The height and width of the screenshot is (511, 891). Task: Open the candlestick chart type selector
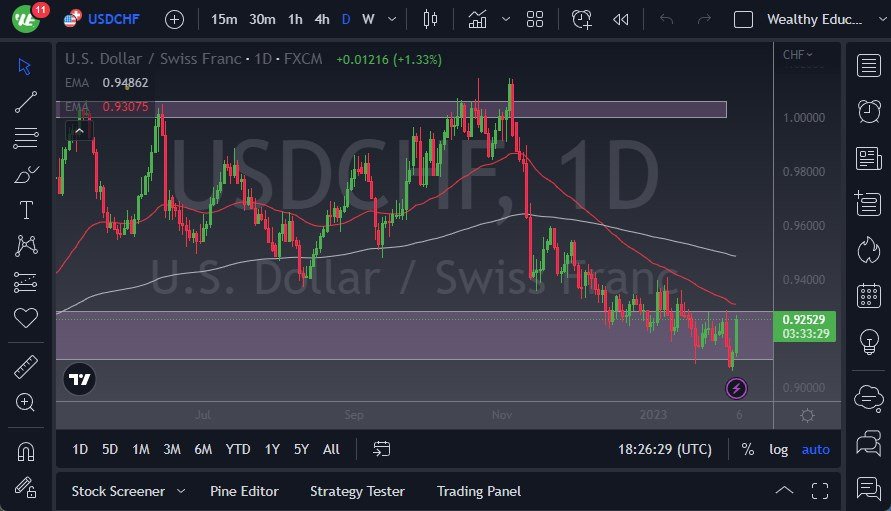click(x=431, y=19)
